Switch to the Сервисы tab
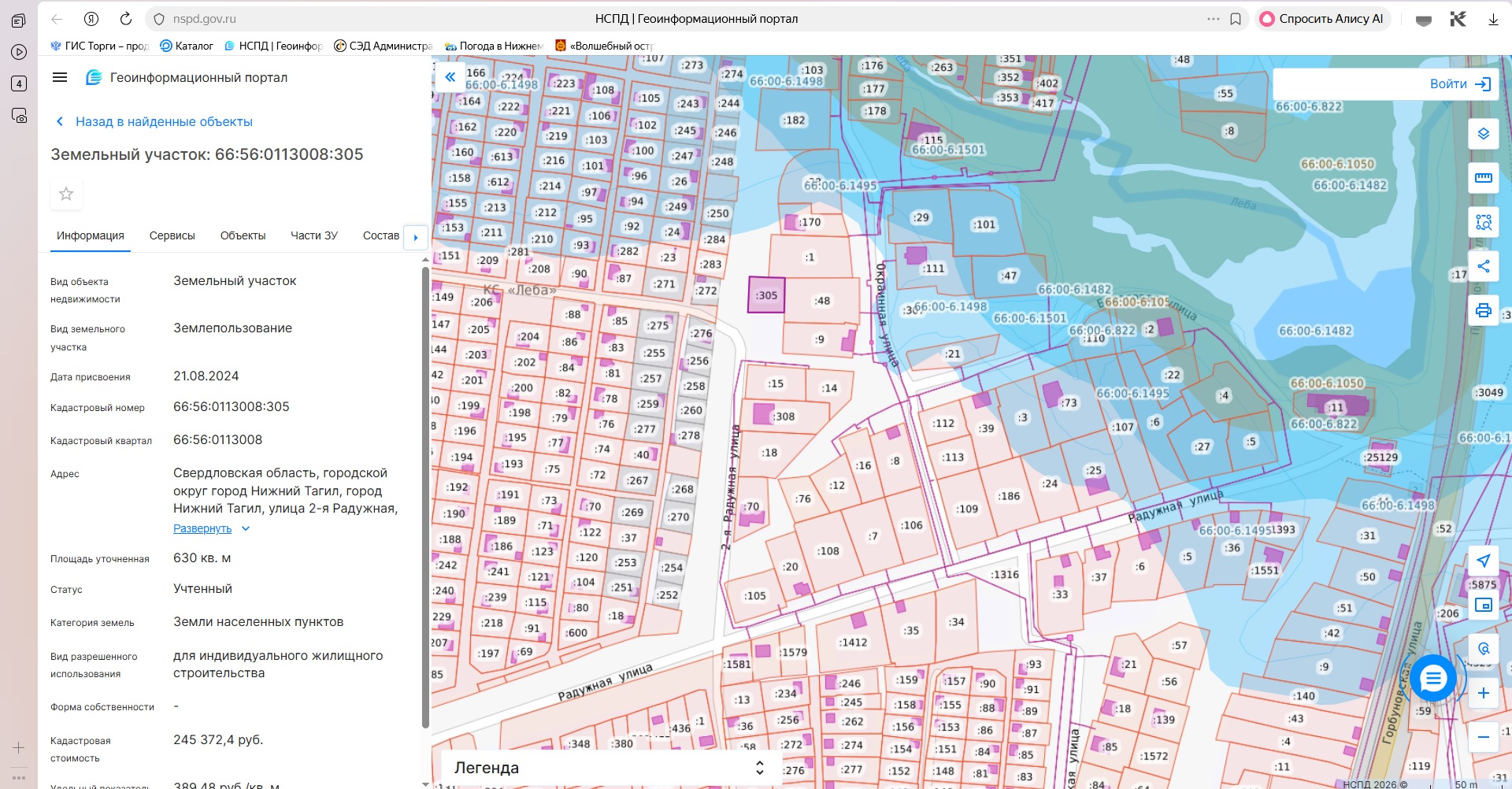This screenshot has height=789, width=1512. [172, 235]
